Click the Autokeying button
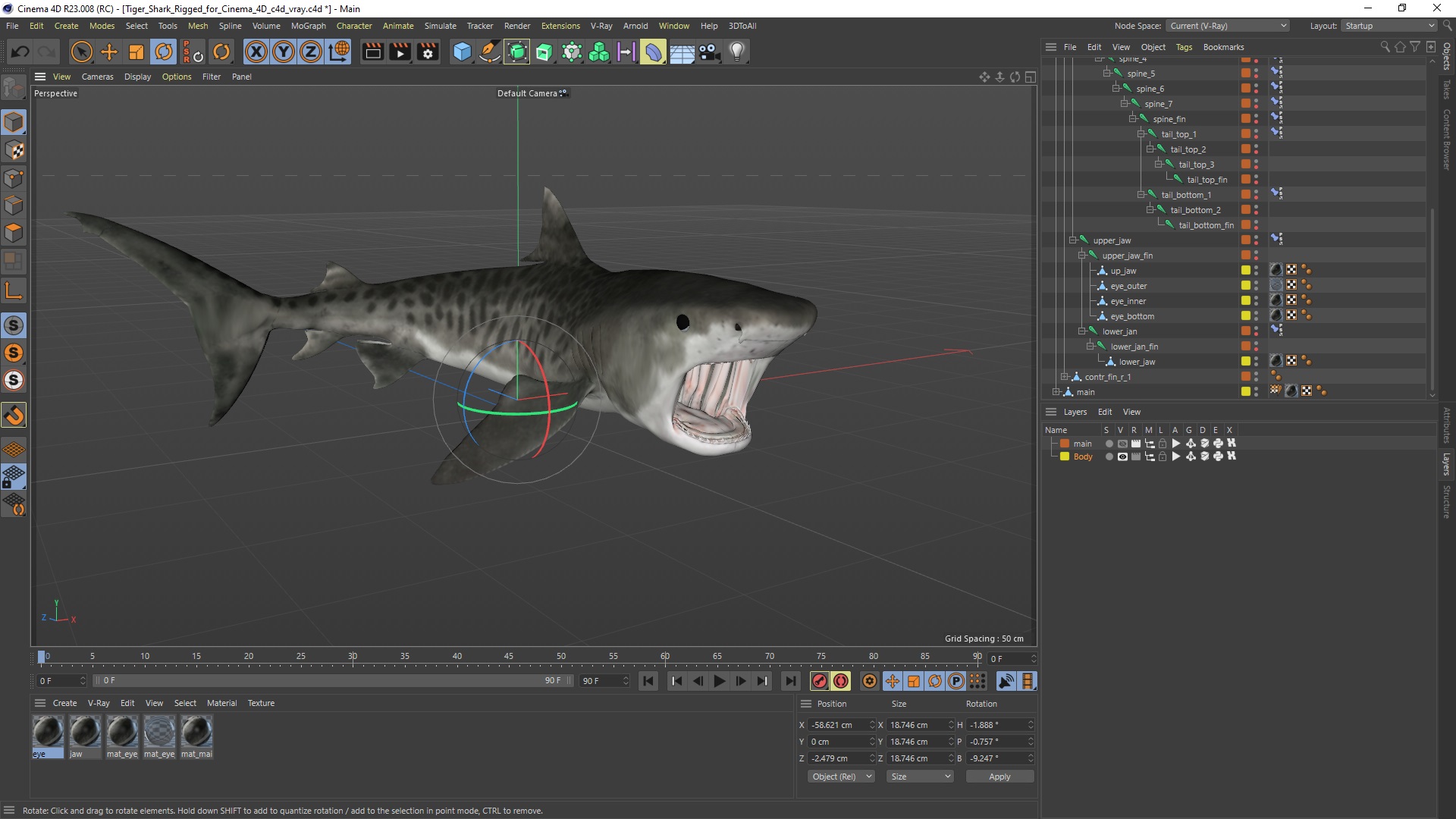 (x=841, y=681)
